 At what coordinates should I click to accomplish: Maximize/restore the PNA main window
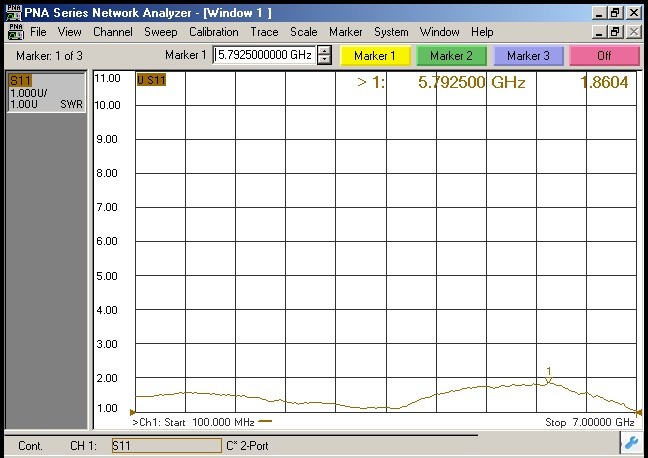click(x=616, y=13)
